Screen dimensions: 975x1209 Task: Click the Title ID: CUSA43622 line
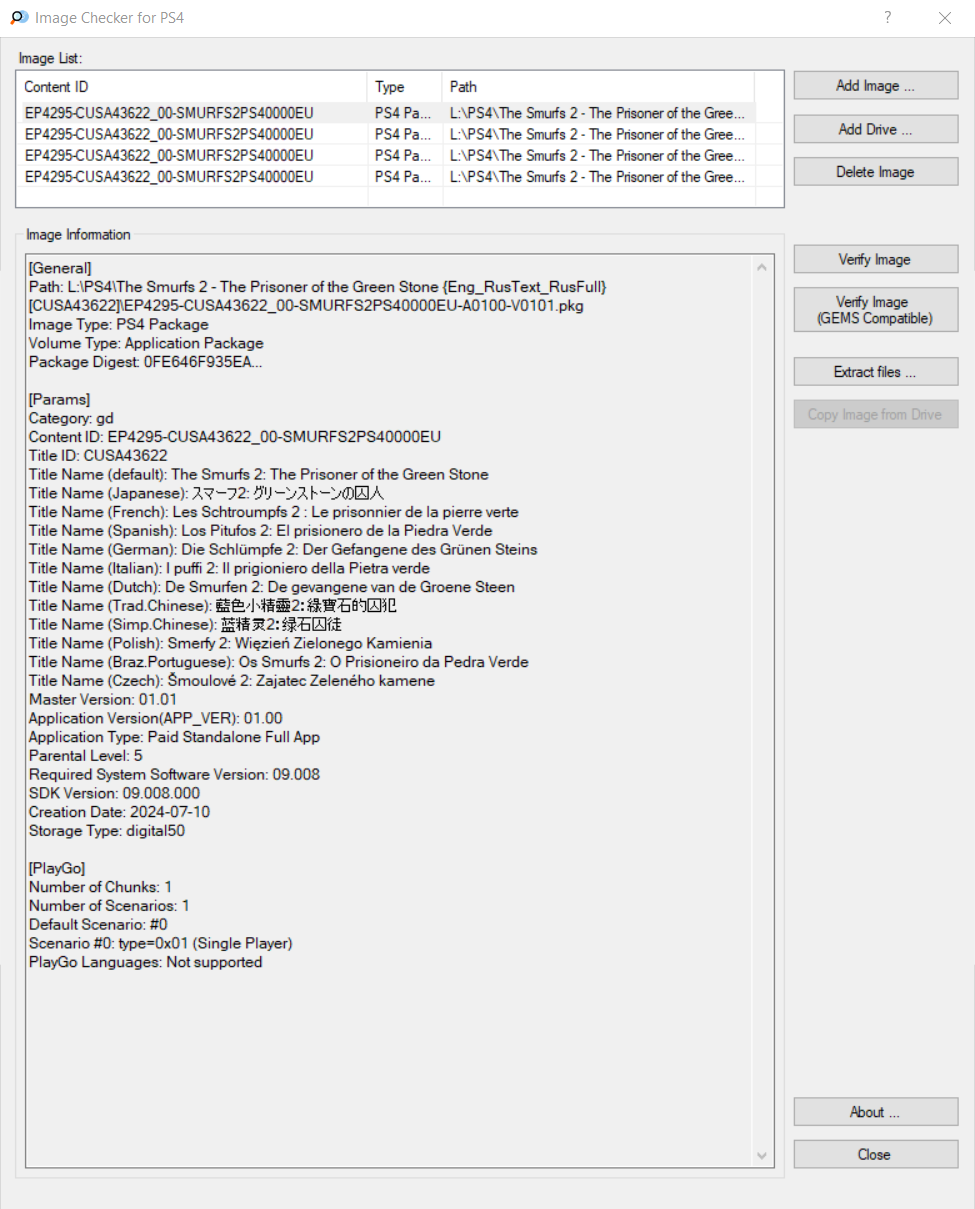[98, 456]
